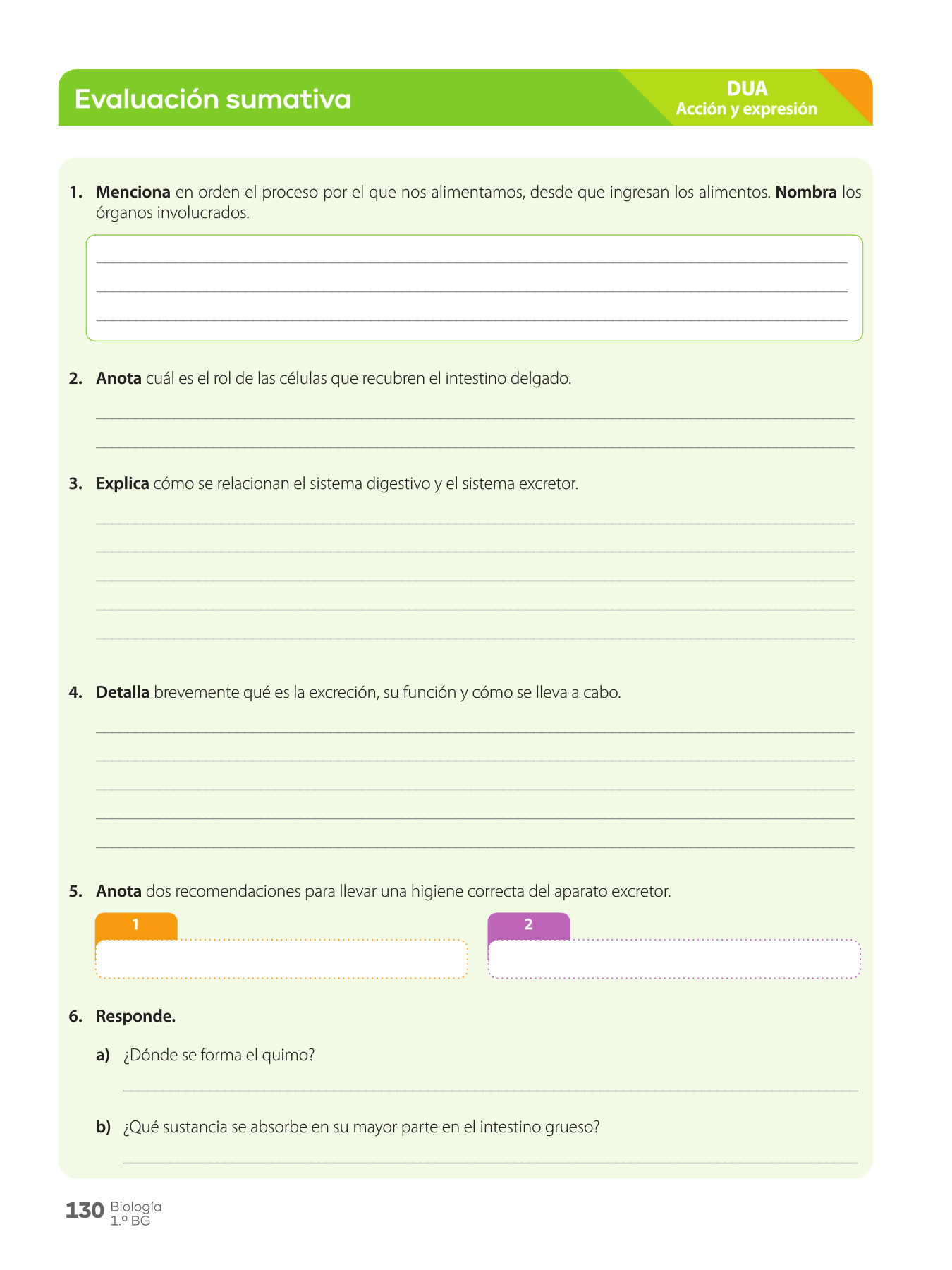Click the orange dotted recommendation box
This screenshot has width=952, height=1270.
(281, 959)
